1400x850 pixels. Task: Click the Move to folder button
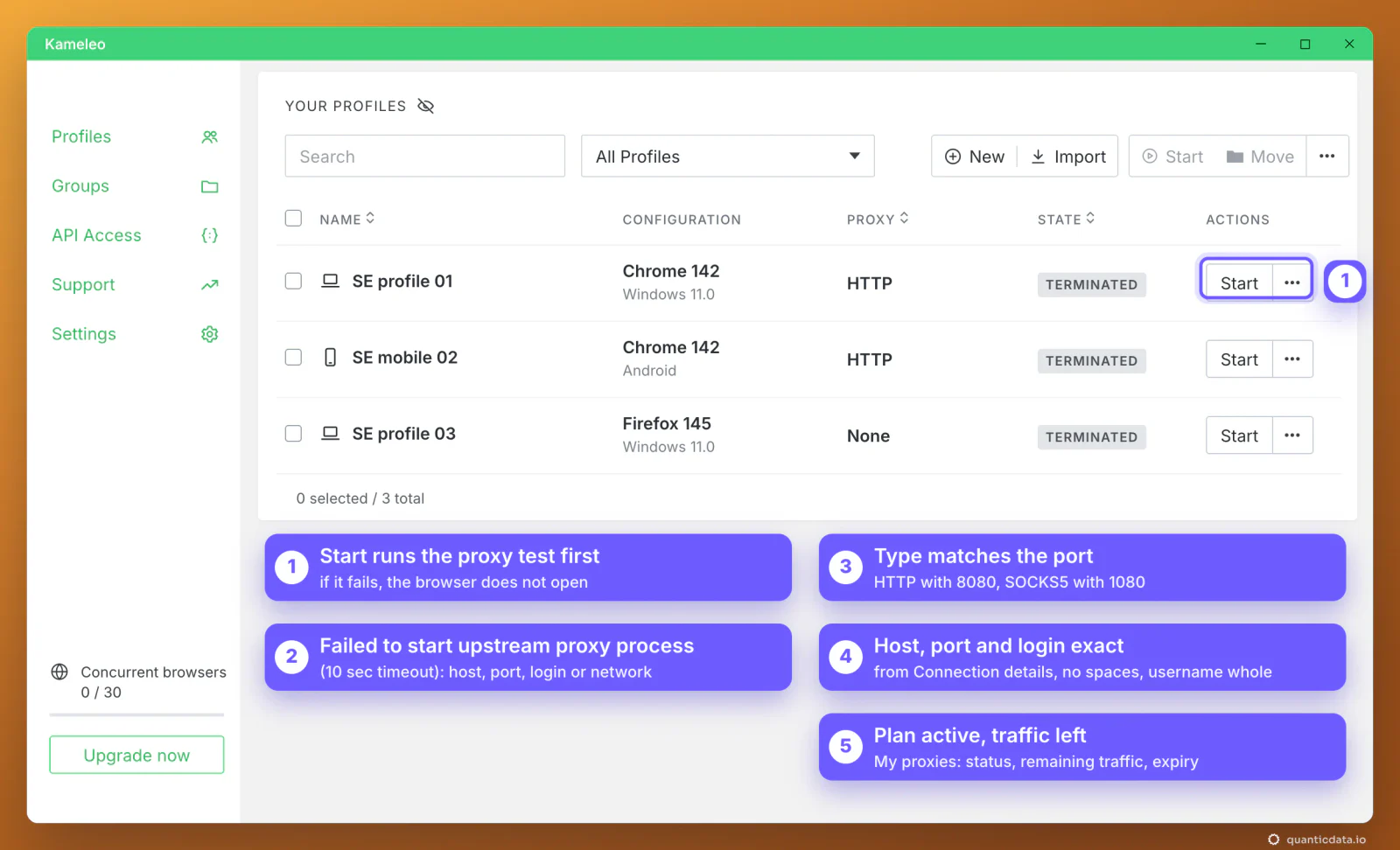click(1260, 157)
